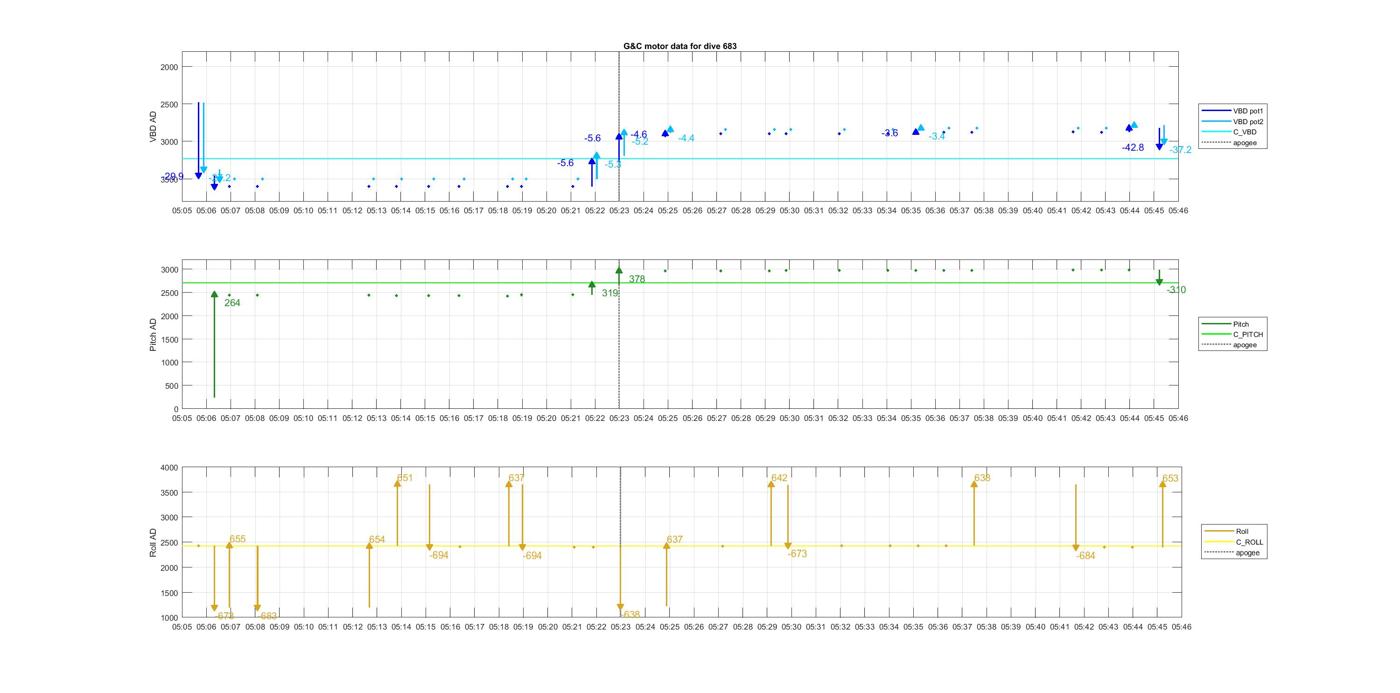Click the figure title 'G&C motor data for dive 683'
1400x693 pixels.
(680, 46)
